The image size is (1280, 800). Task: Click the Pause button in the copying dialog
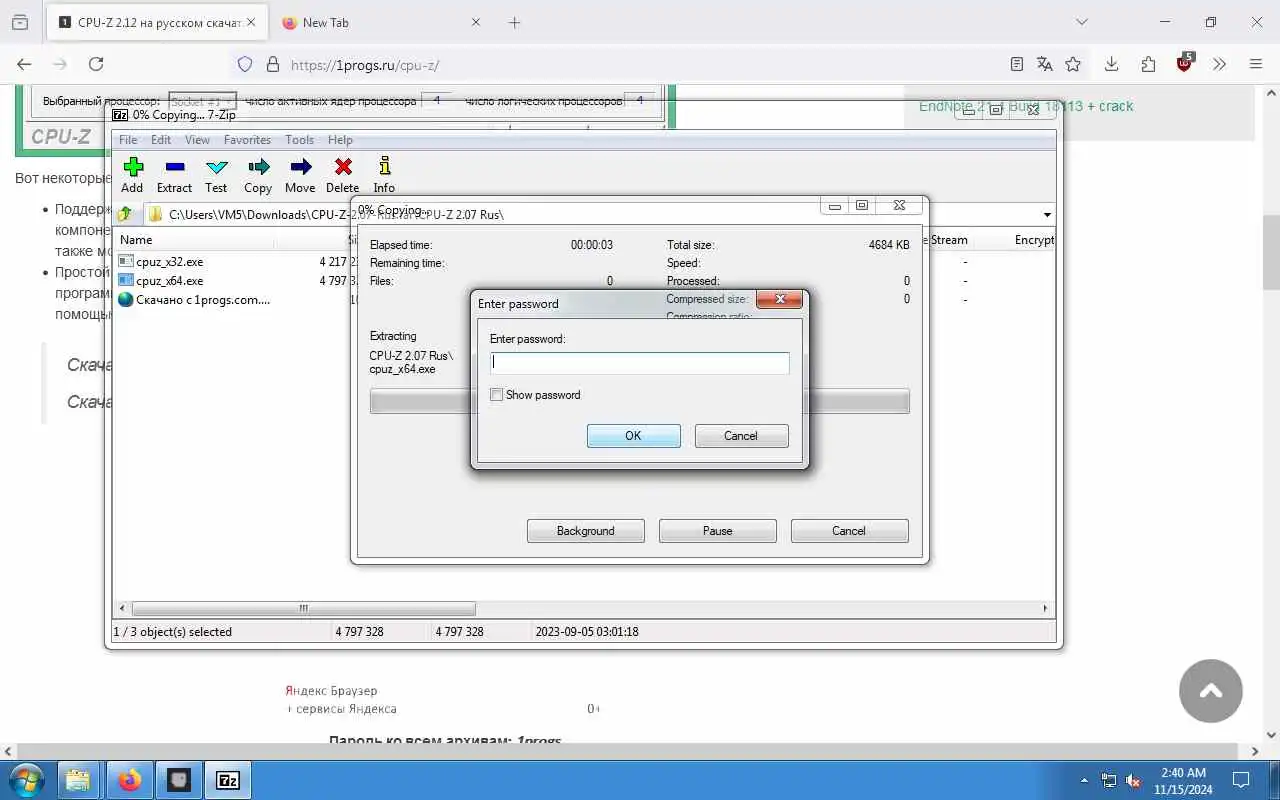tap(717, 531)
